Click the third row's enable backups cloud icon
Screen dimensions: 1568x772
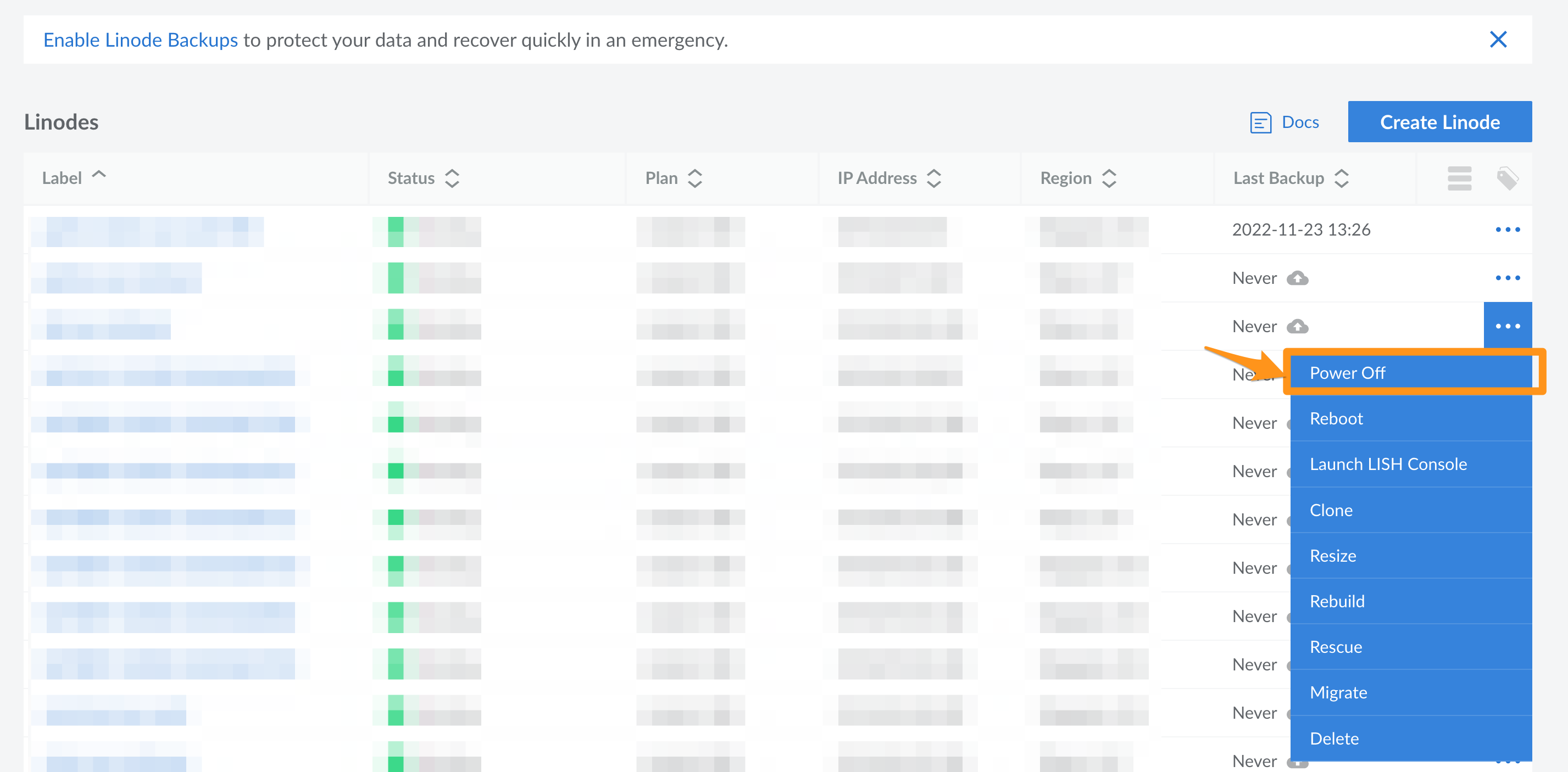point(1297,327)
